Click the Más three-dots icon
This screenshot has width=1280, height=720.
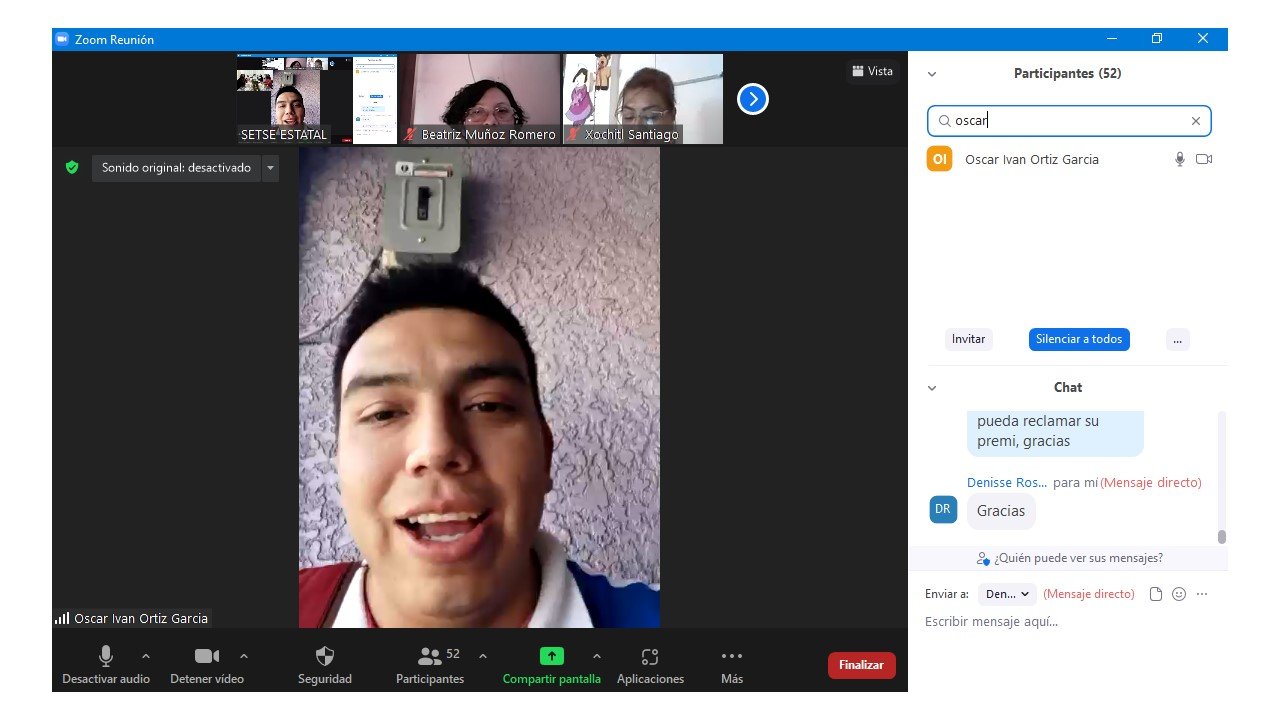(732, 657)
